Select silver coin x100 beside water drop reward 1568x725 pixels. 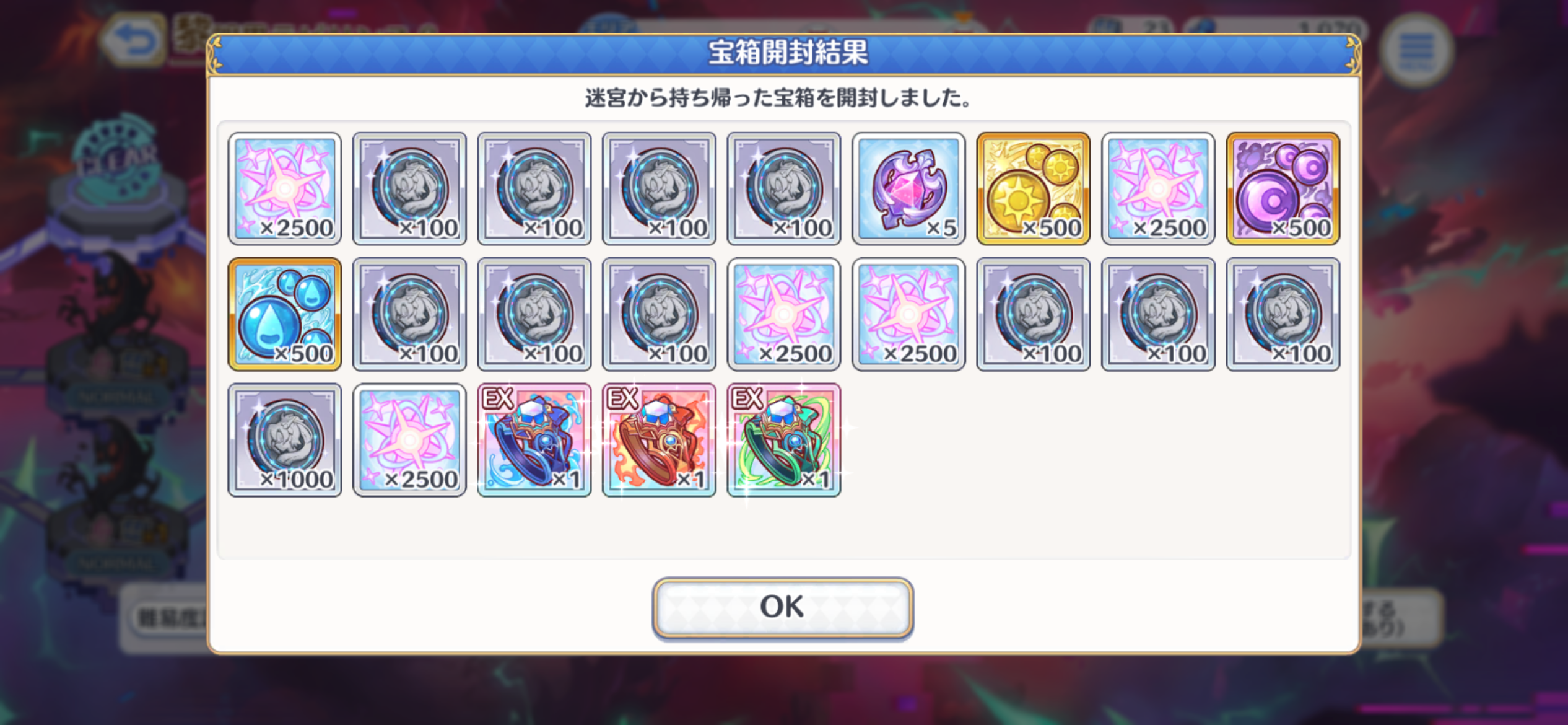coord(409,314)
